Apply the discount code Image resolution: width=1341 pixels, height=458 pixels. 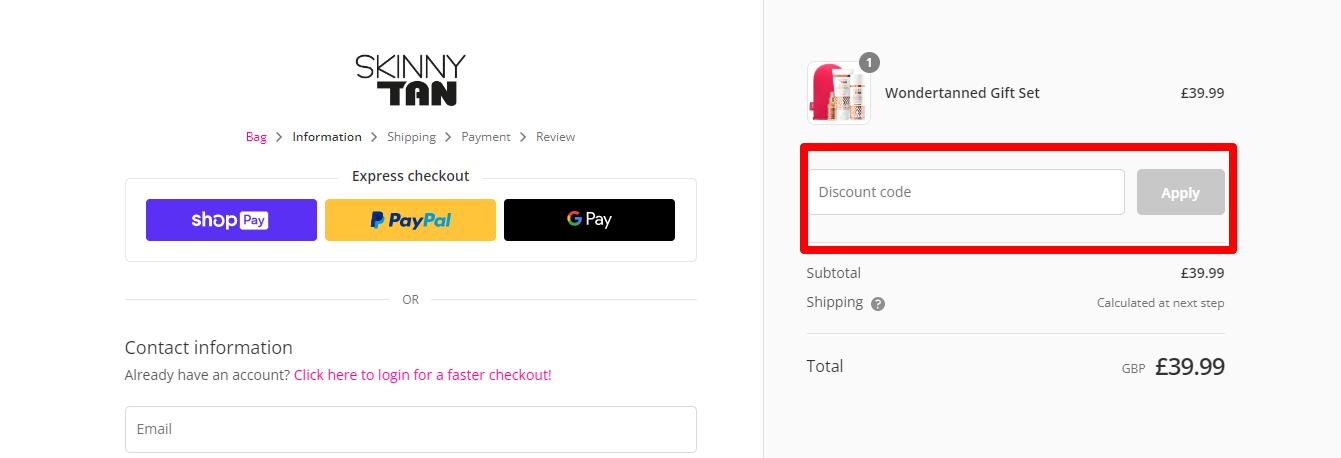(1180, 192)
